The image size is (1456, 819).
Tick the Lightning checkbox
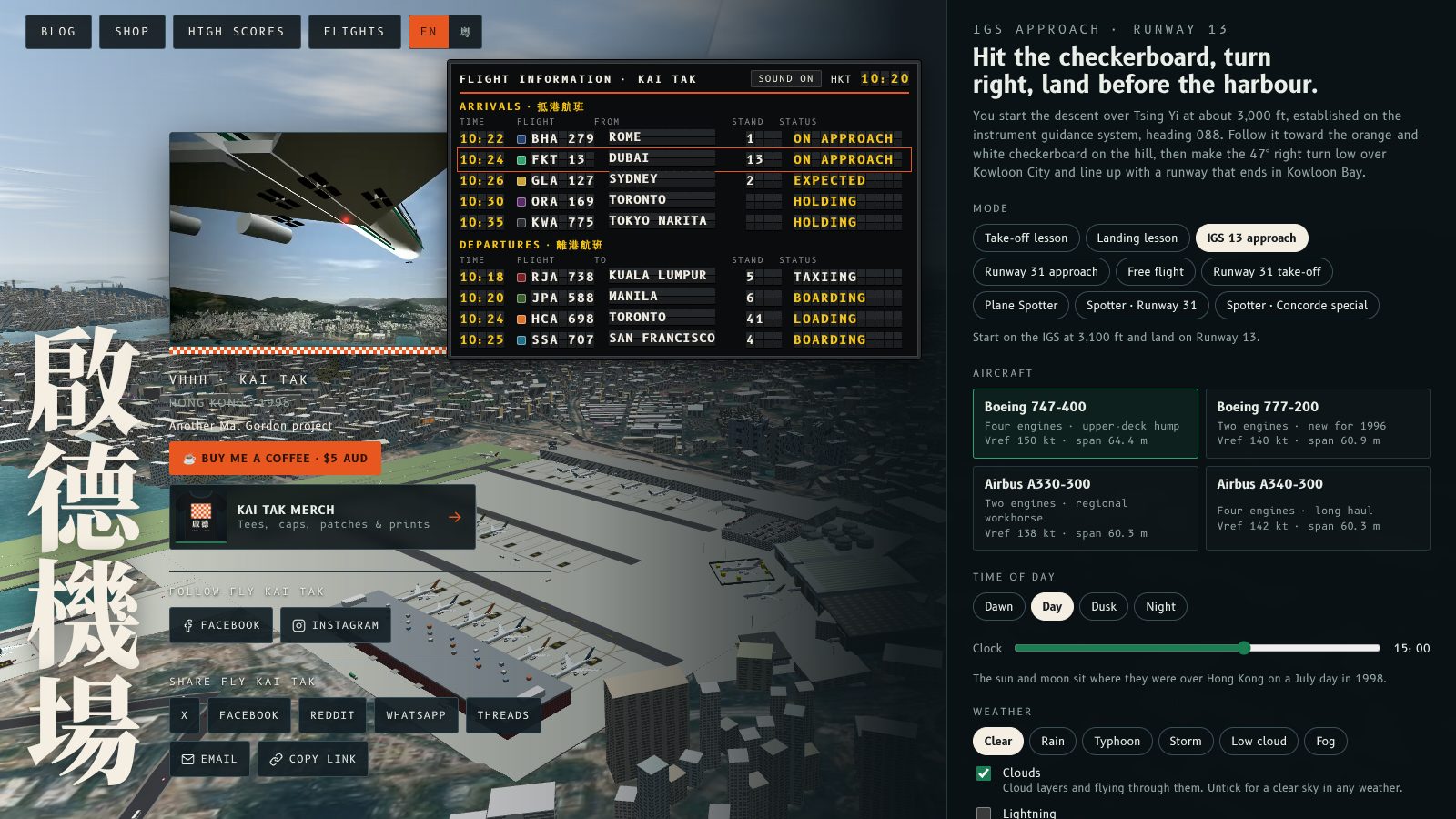click(984, 814)
